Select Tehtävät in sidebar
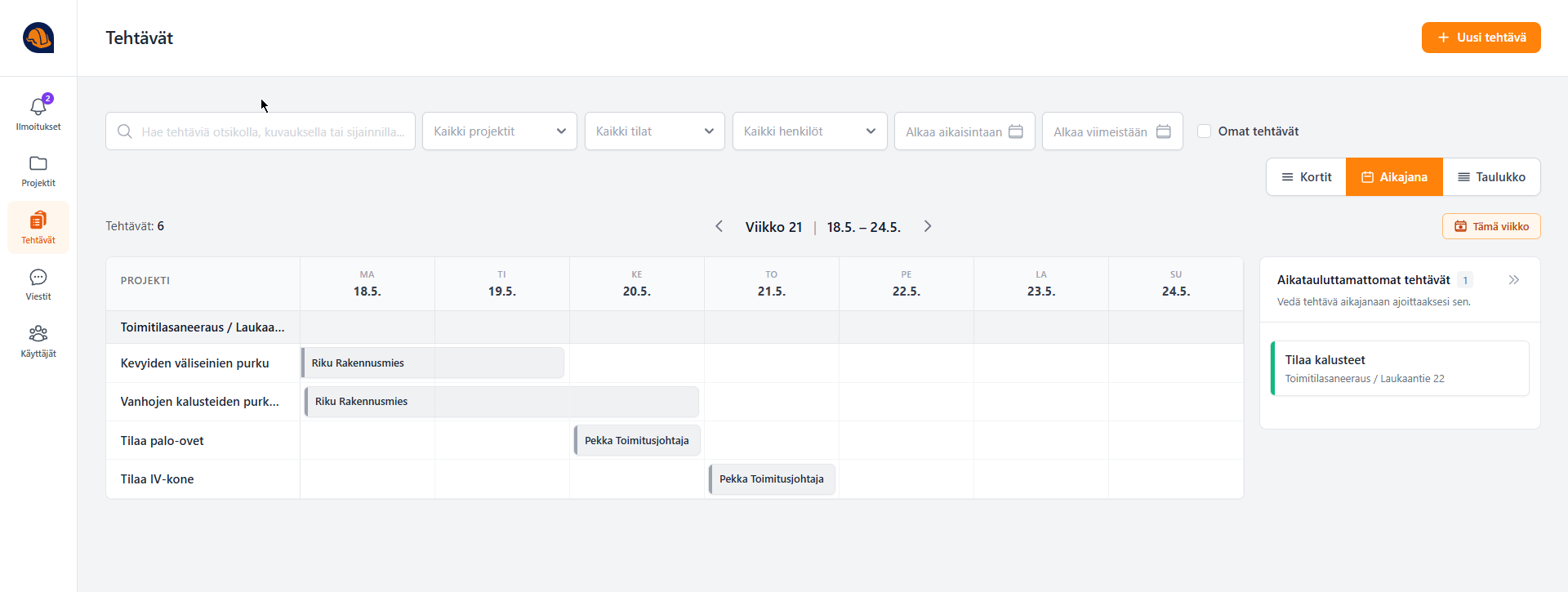 [x=38, y=228]
